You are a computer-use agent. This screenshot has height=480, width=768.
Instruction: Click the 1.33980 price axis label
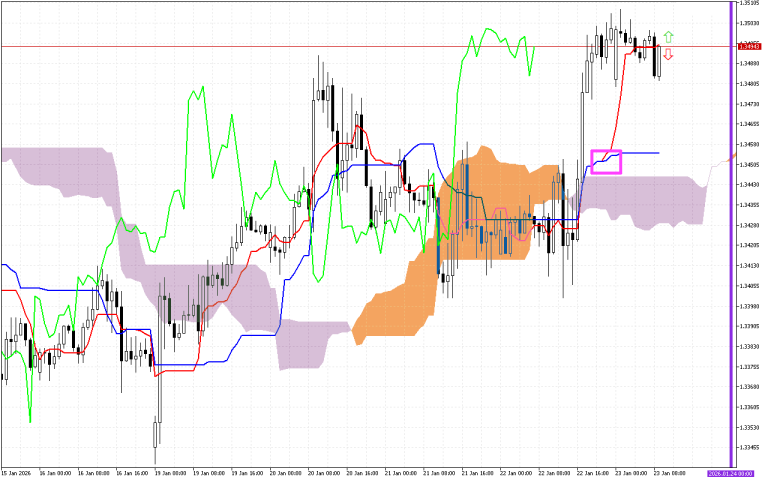coord(750,306)
